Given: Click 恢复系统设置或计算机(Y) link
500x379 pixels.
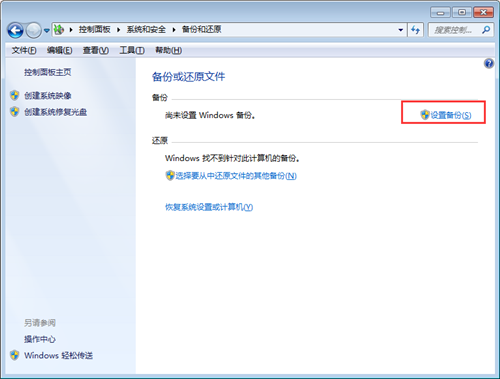Looking at the screenshot, I should (209, 207).
